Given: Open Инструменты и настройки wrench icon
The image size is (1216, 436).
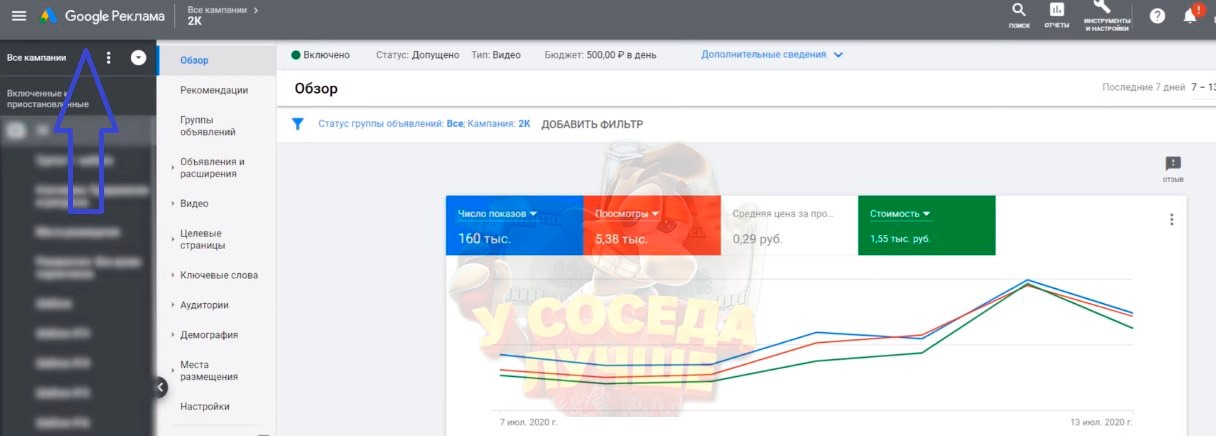Looking at the screenshot, I should (1106, 15).
